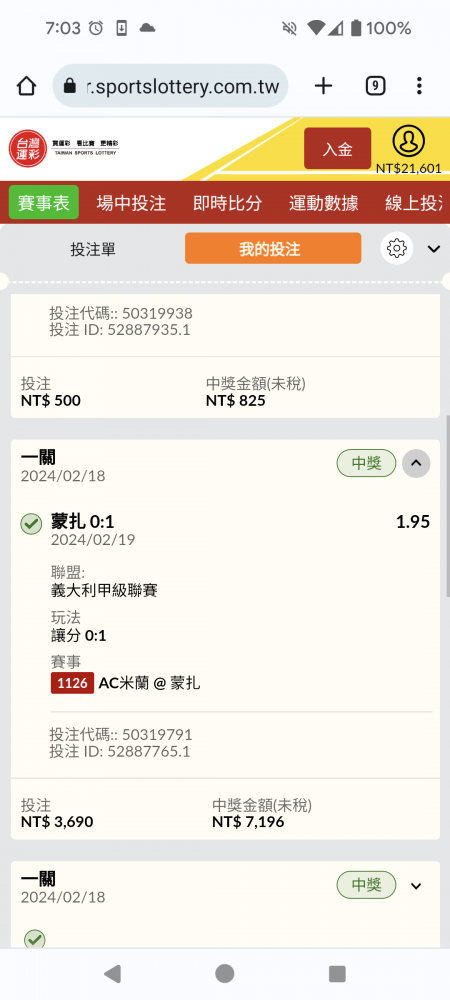This screenshot has height=1000, width=450.
Task: Tap the Taiwan Sports Lottery logo
Action: tap(64, 149)
